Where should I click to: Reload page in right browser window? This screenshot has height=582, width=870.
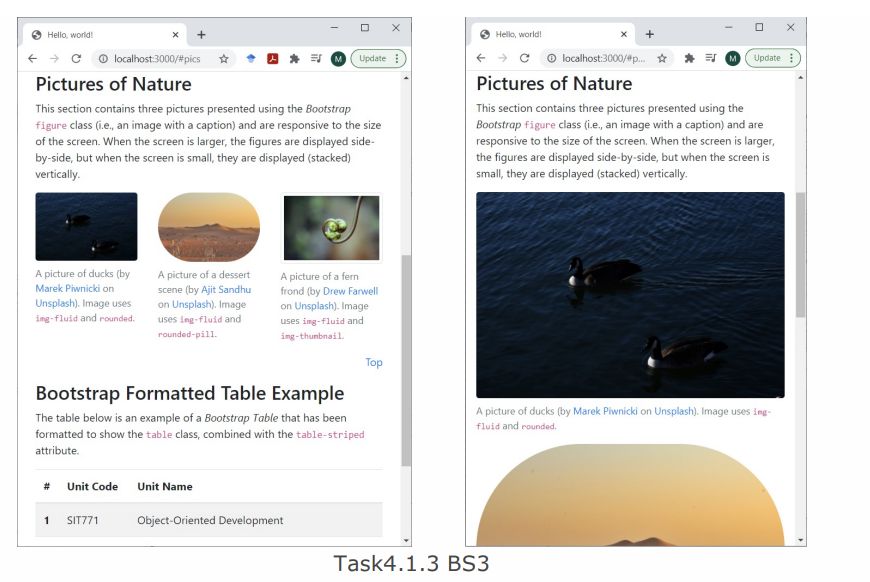524,58
